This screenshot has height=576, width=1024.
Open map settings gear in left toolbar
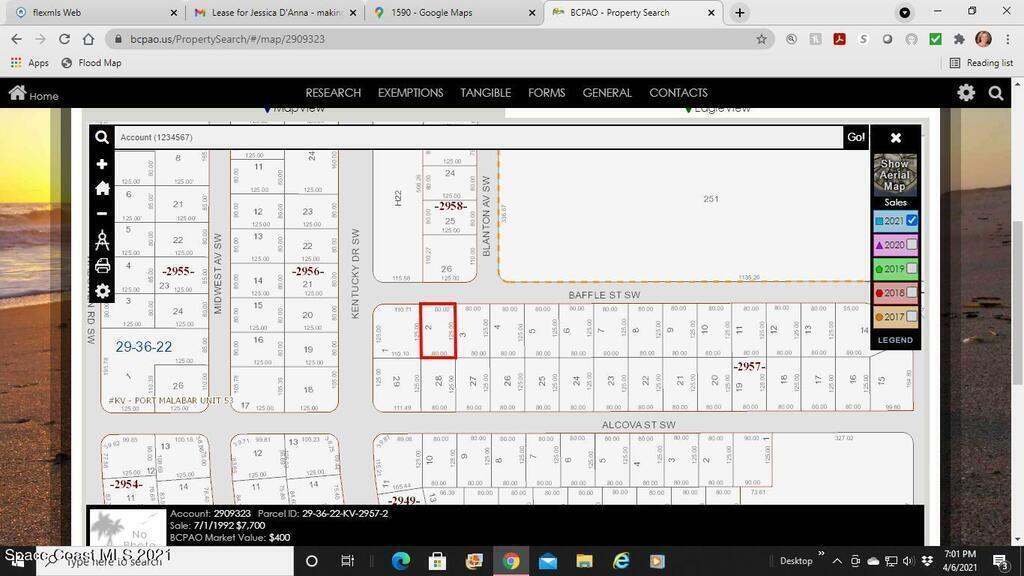101,291
